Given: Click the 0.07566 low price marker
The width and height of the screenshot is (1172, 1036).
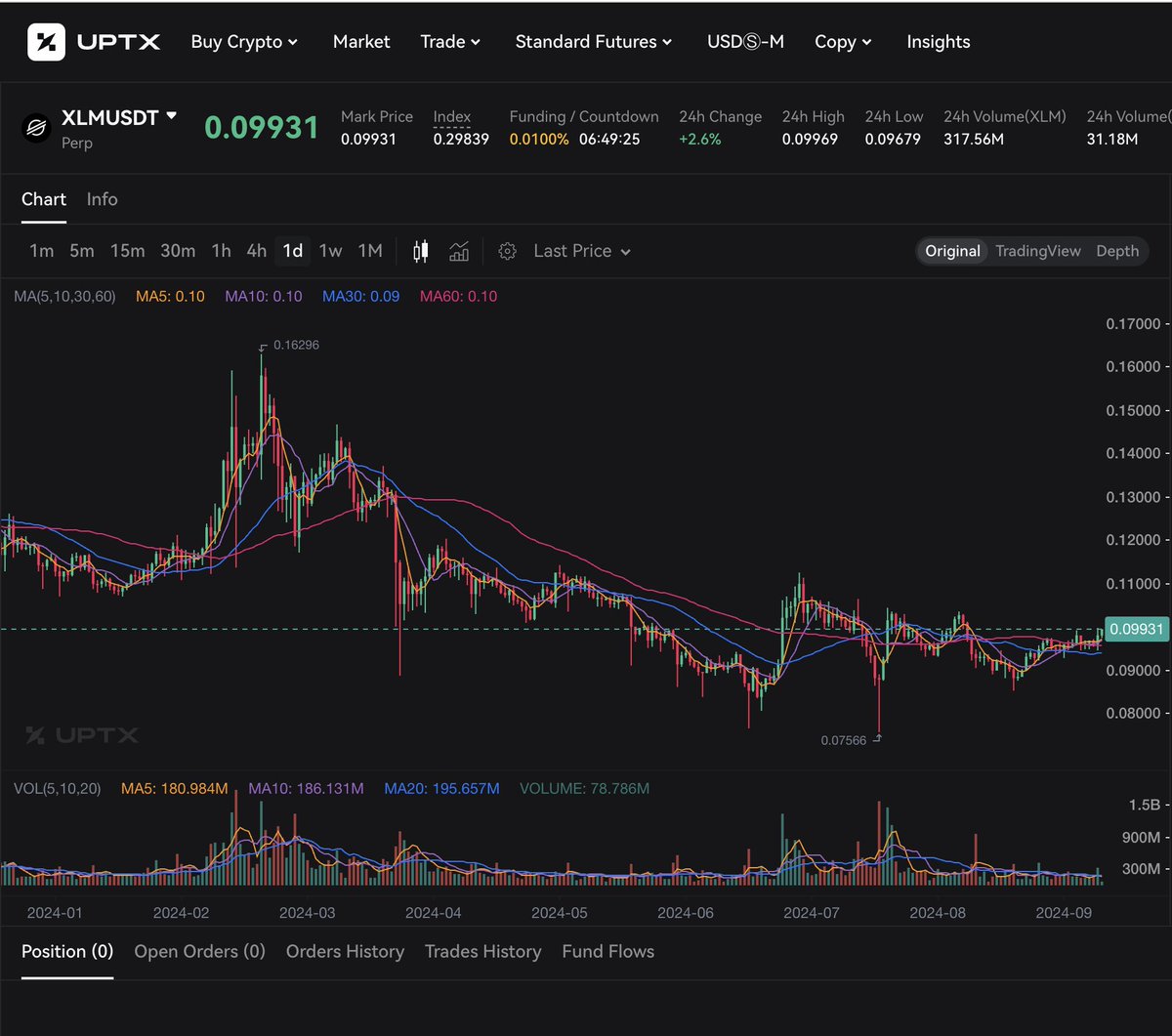Looking at the screenshot, I should tap(844, 740).
